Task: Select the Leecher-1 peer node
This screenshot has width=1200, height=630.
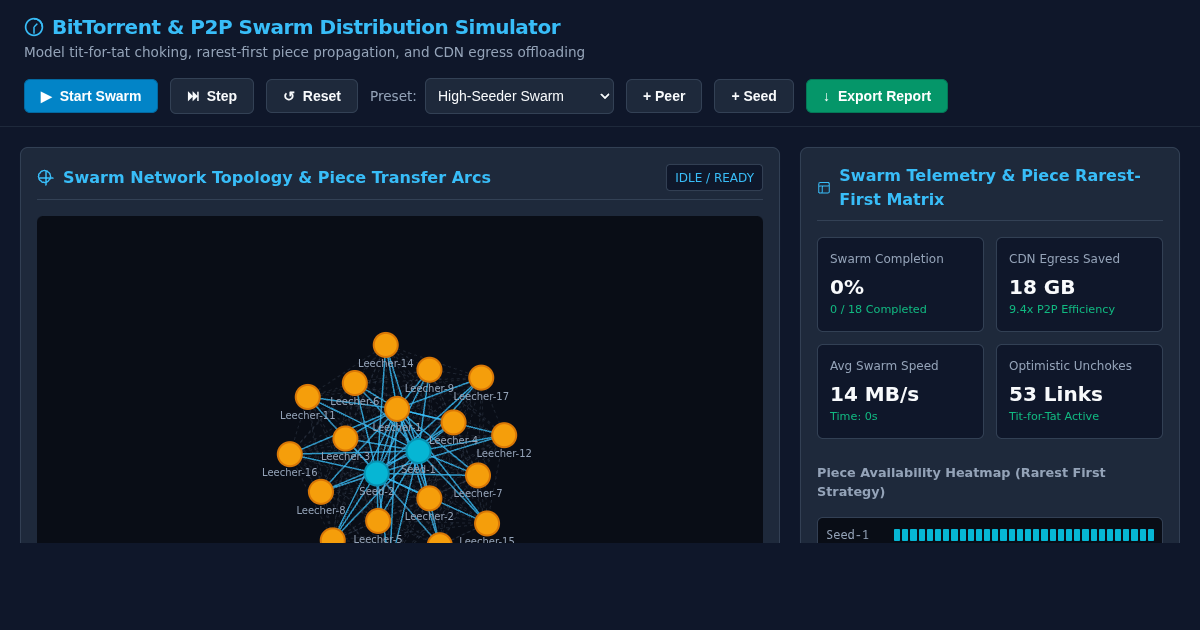Action: pyautogui.click(x=397, y=409)
